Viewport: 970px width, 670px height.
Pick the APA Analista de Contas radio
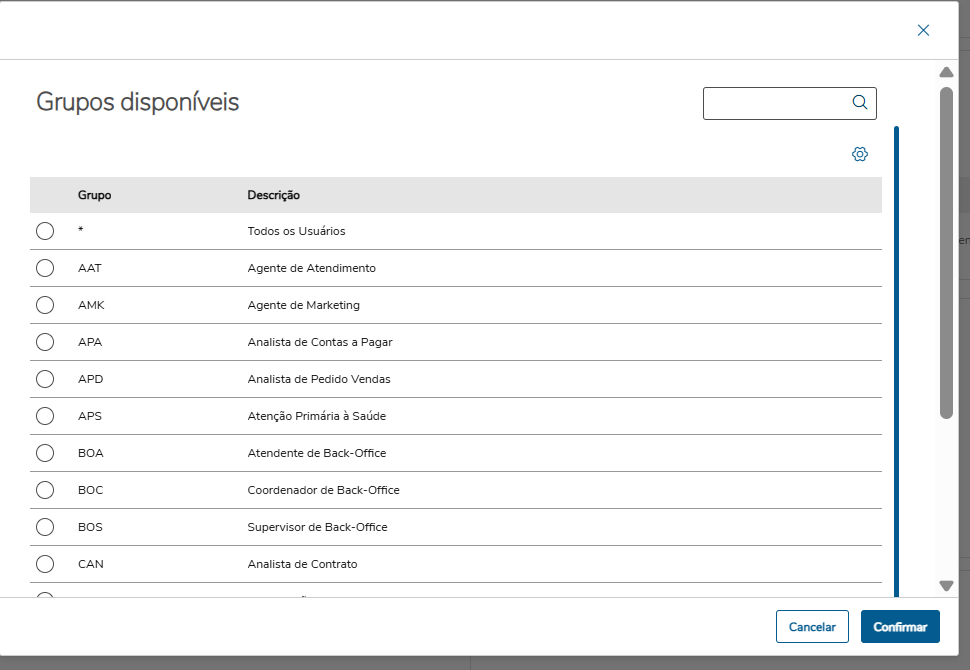pos(45,342)
